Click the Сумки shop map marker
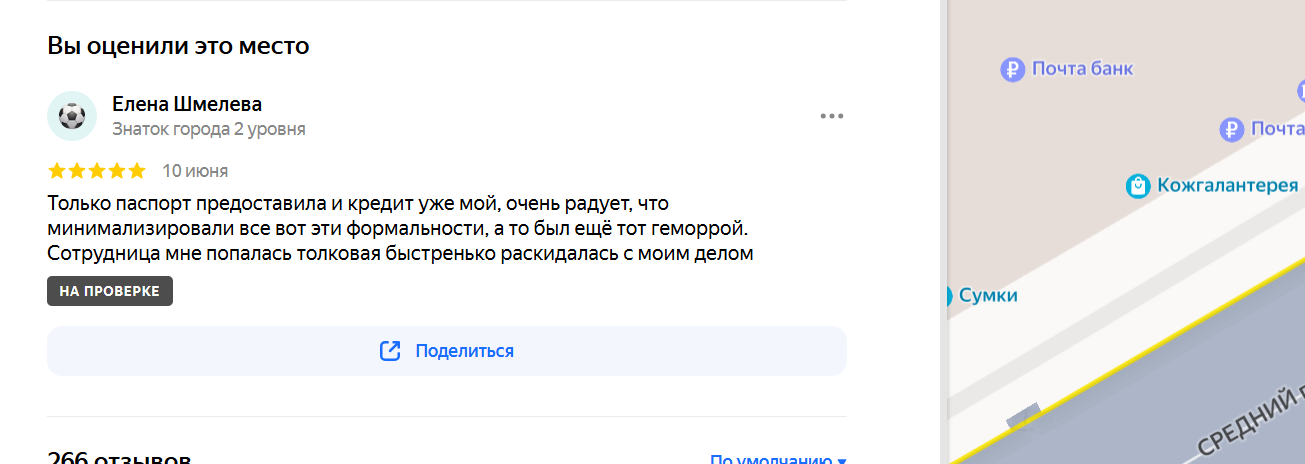Screen dimensions: 1305x464 pyautogui.click(x=947, y=296)
